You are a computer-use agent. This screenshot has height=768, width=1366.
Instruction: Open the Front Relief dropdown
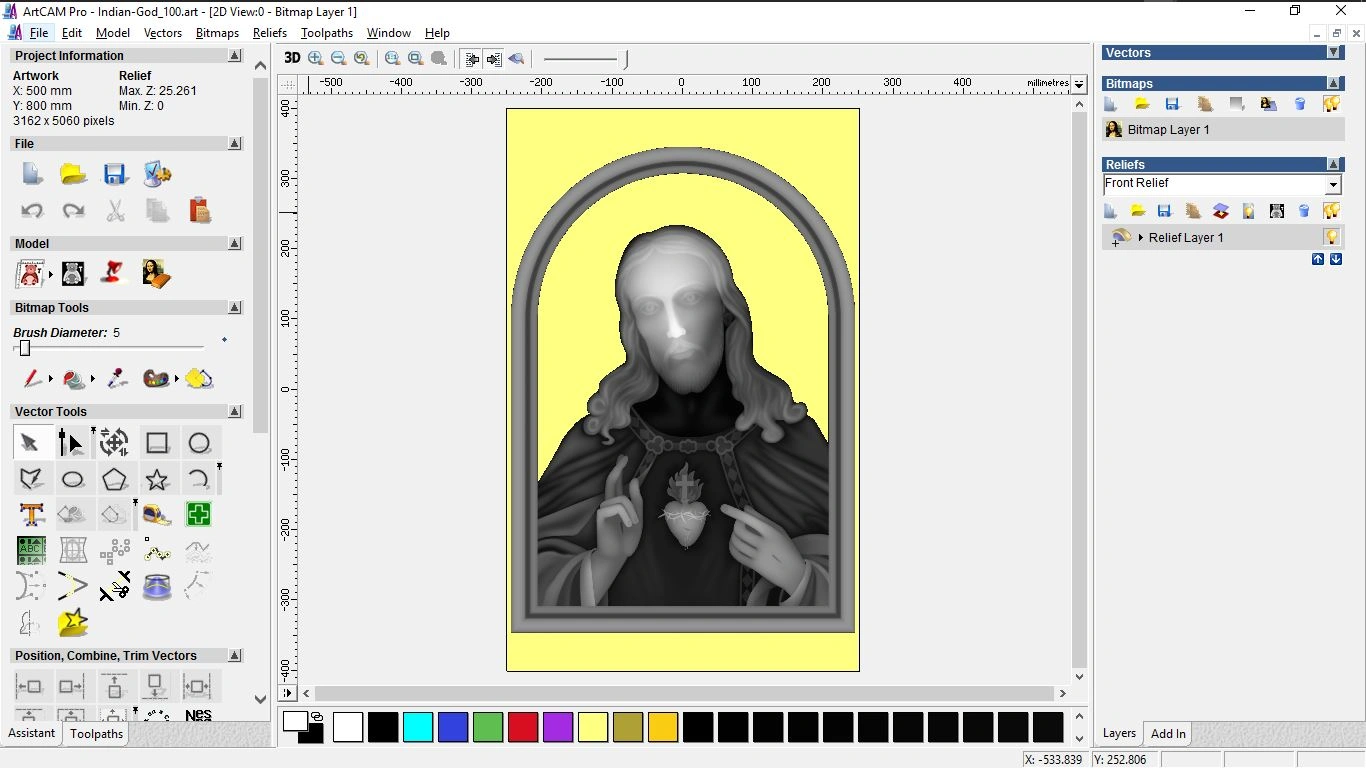1332,185
